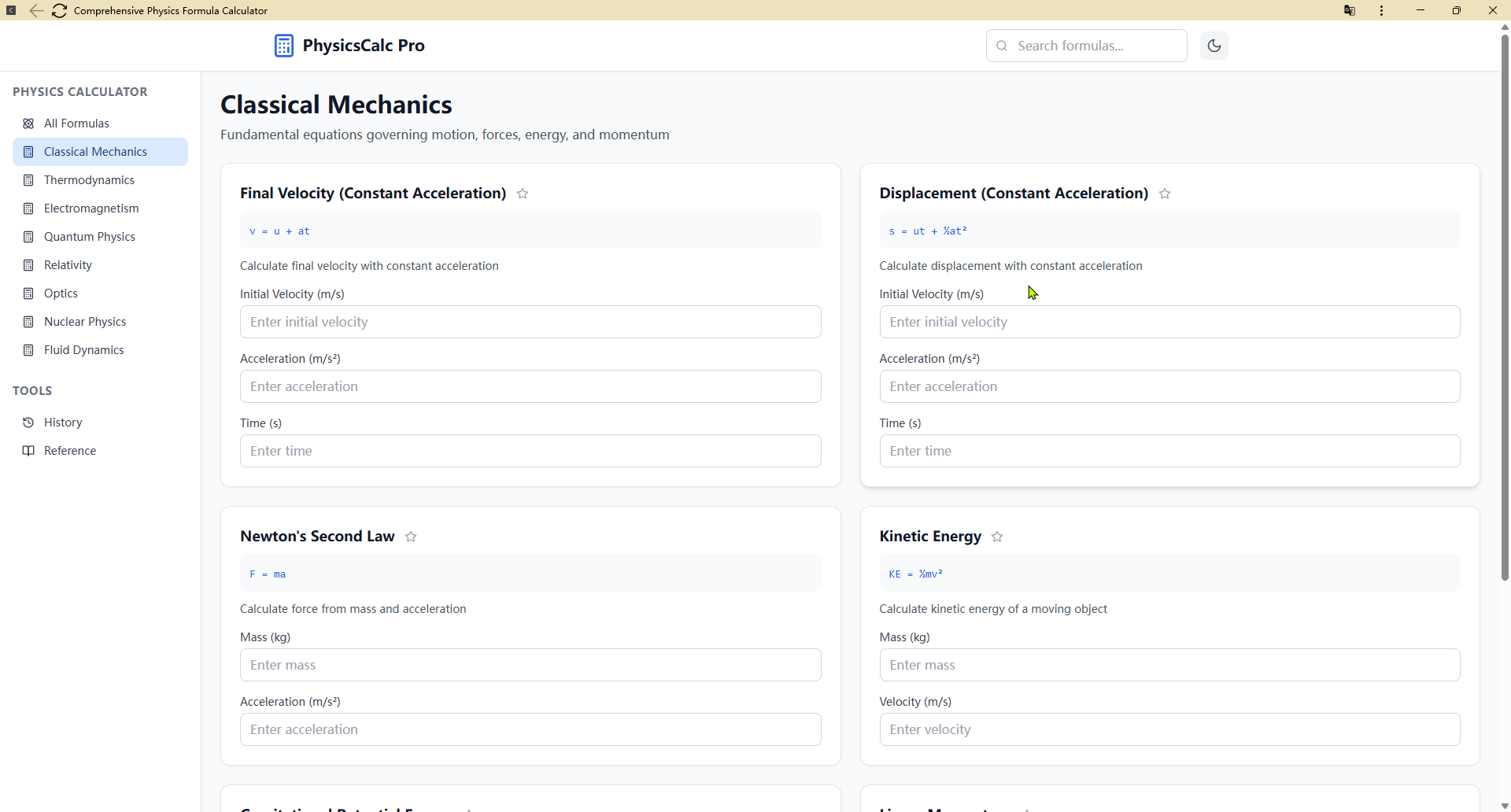
Task: Click Kinetic Energy mass input
Action: (1169, 665)
